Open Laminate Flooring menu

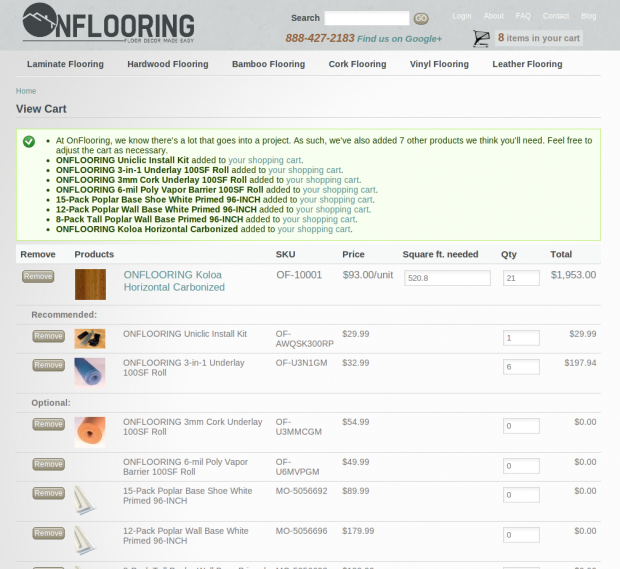pos(65,64)
